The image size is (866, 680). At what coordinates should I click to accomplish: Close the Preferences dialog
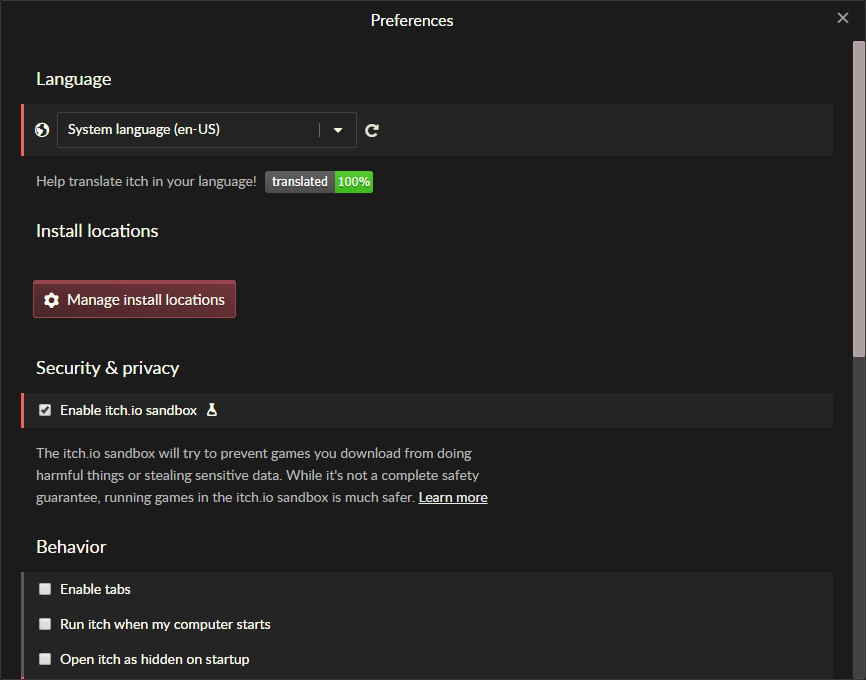(842, 17)
